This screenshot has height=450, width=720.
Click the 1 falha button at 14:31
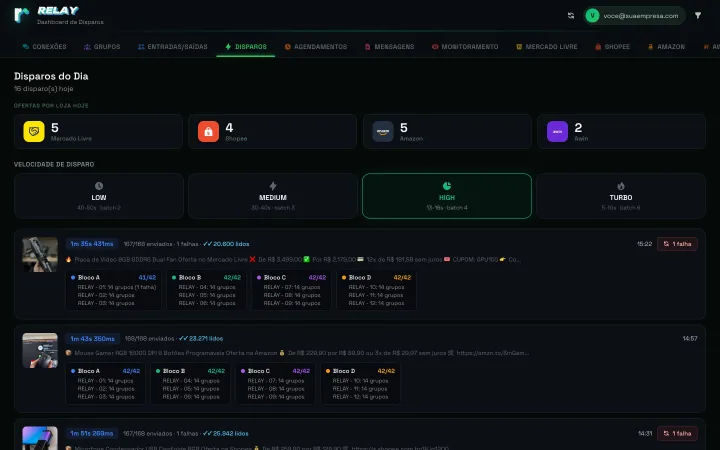(677, 433)
